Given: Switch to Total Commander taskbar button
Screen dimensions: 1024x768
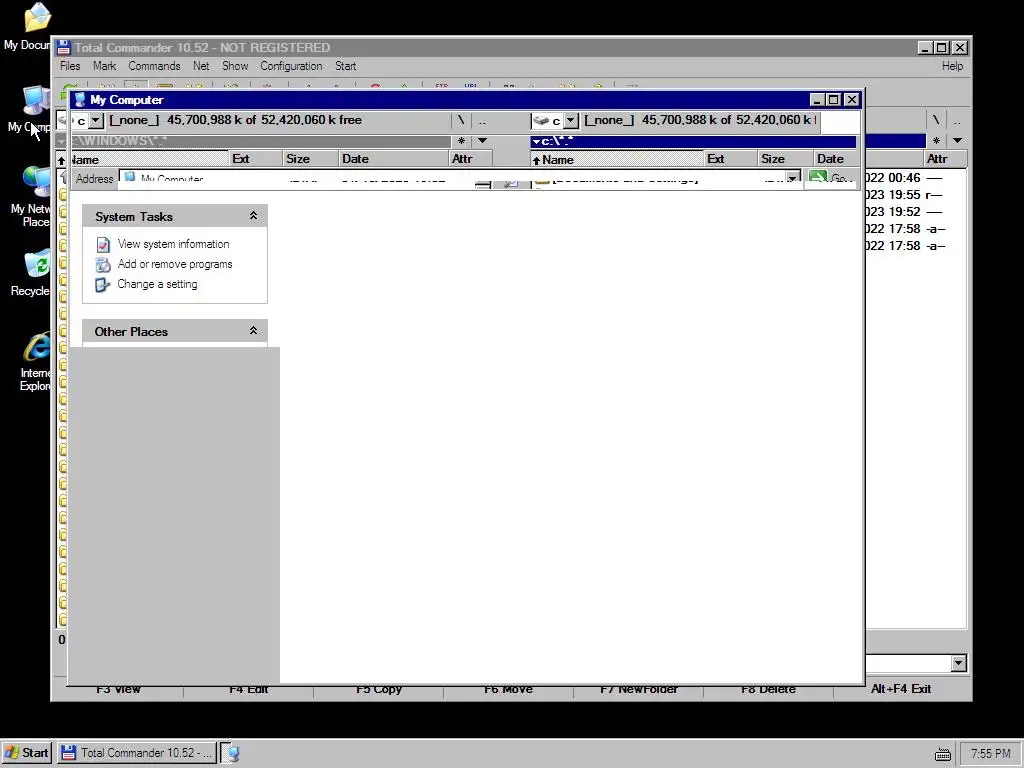Looking at the screenshot, I should (x=136, y=752).
